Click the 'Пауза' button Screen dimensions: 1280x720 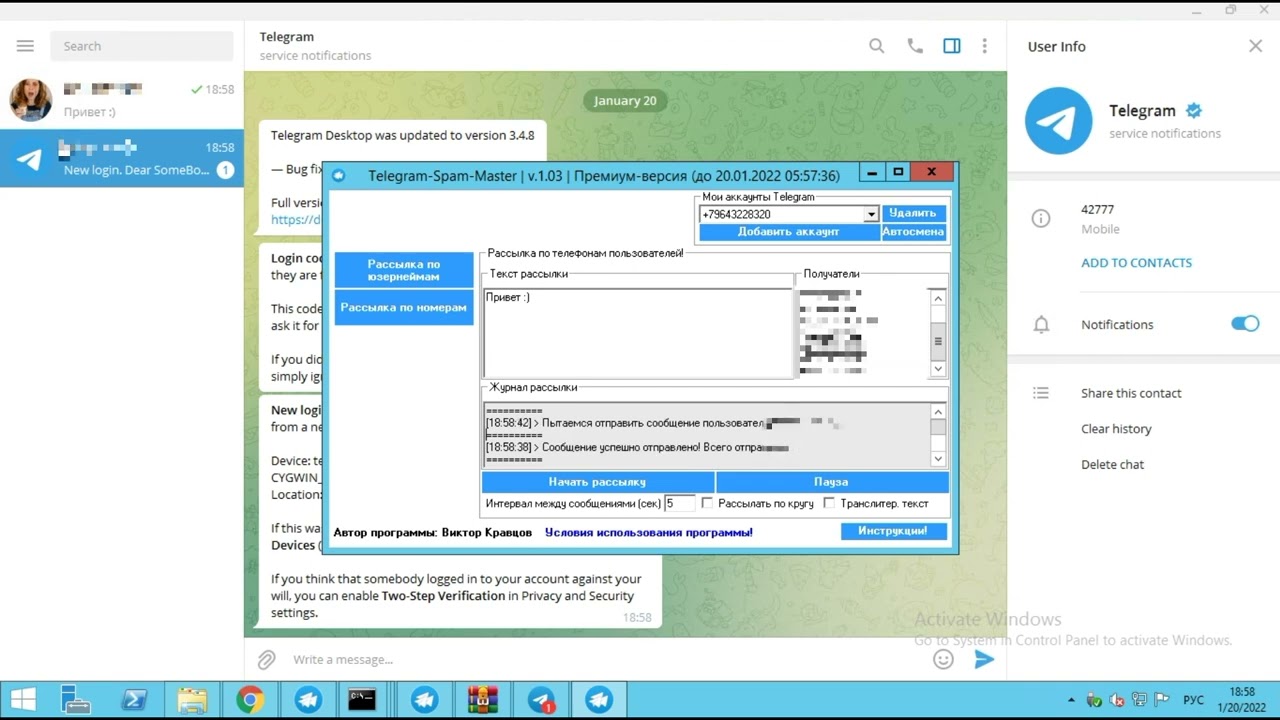click(831, 482)
